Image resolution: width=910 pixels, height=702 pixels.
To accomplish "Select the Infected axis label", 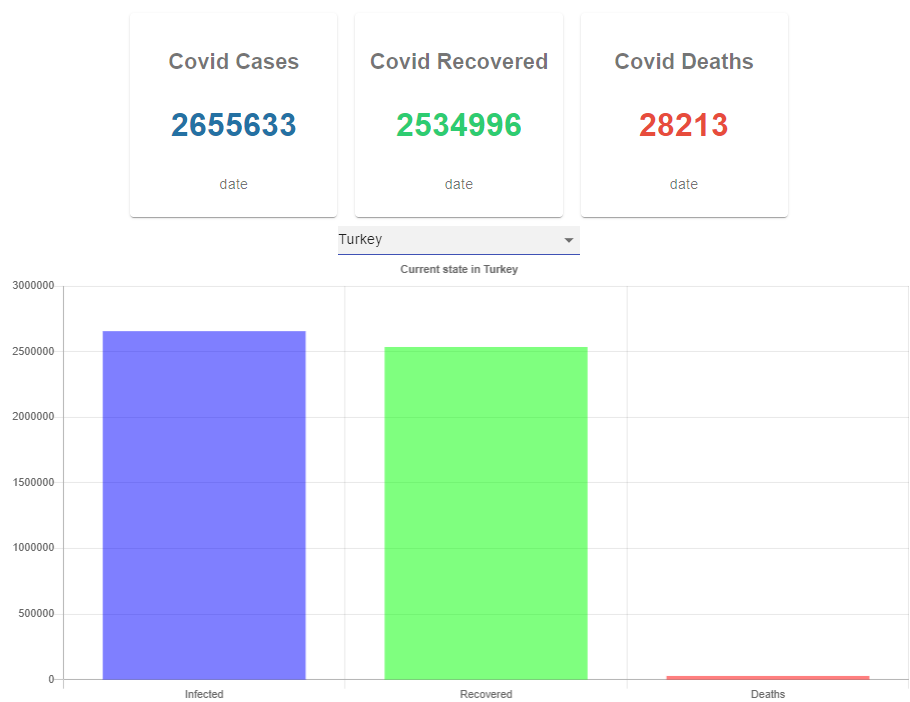I will [x=203, y=693].
